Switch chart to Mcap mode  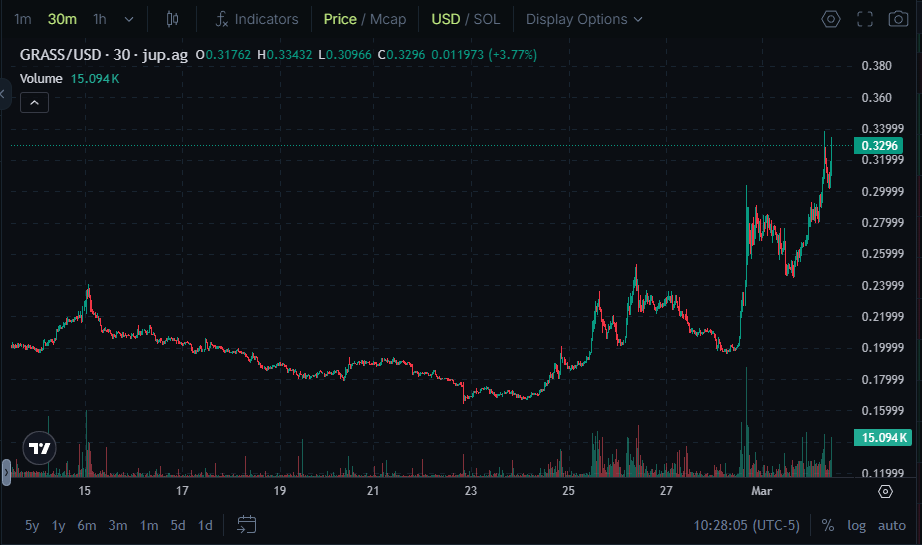click(388, 19)
